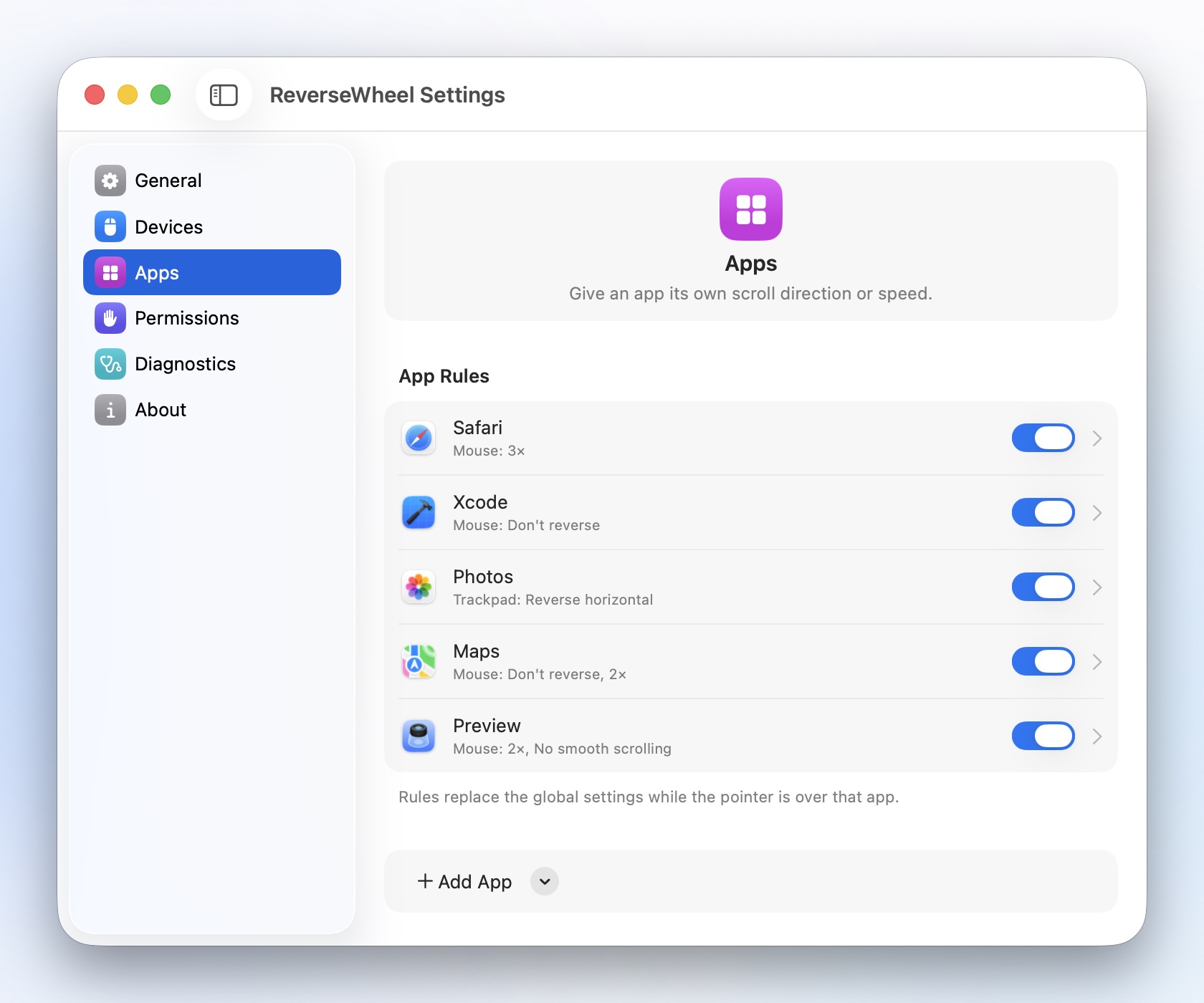Disable the Preview rule toggle

(1043, 736)
